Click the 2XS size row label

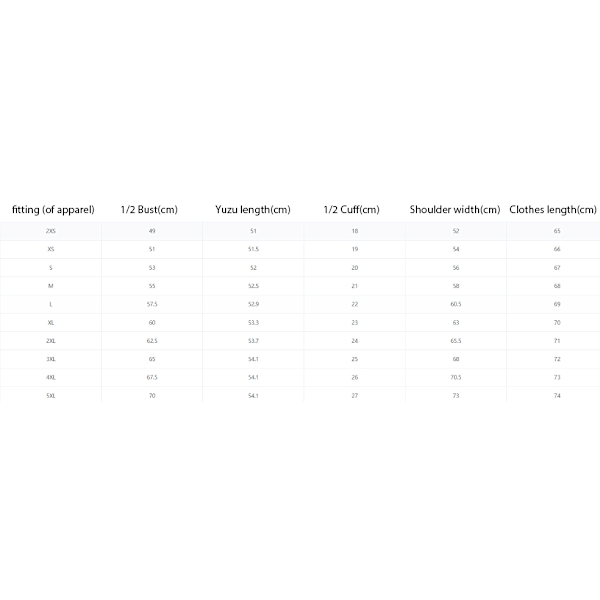coord(51,231)
